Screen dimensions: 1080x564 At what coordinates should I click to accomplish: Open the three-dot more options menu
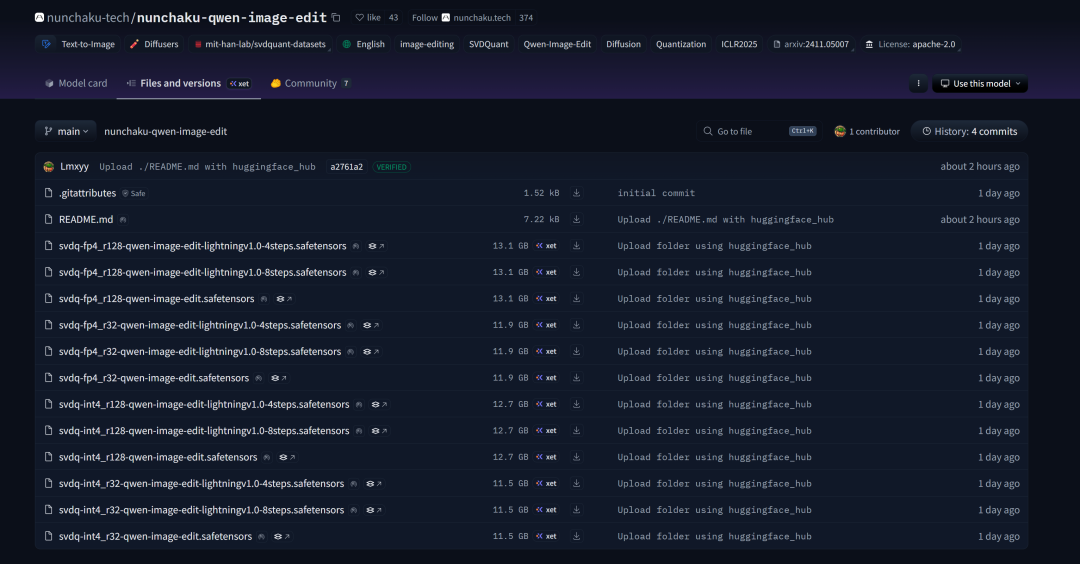[x=918, y=83]
